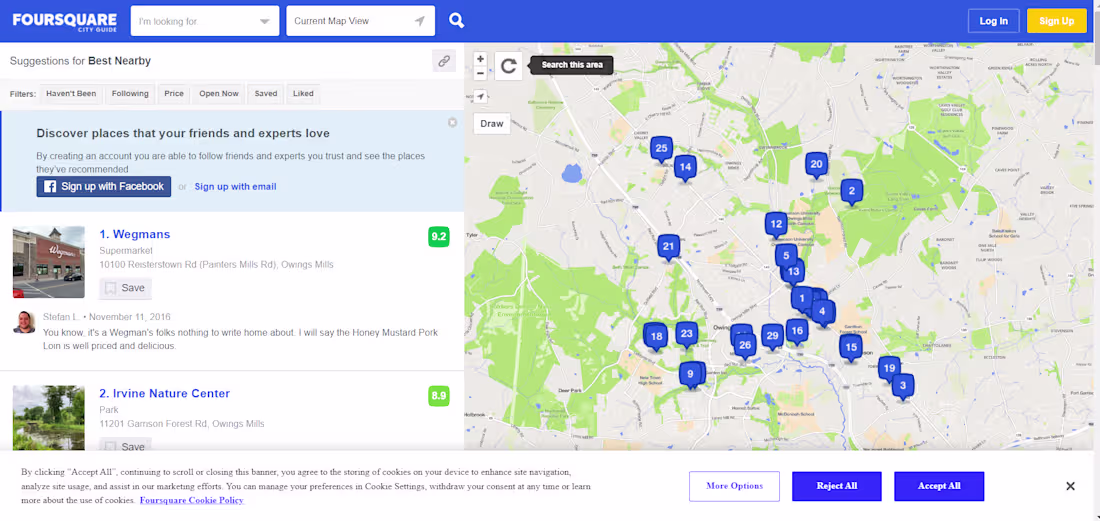The image size is (1100, 521).
Task: Click the map locate-me arrow button
Action: tap(481, 96)
